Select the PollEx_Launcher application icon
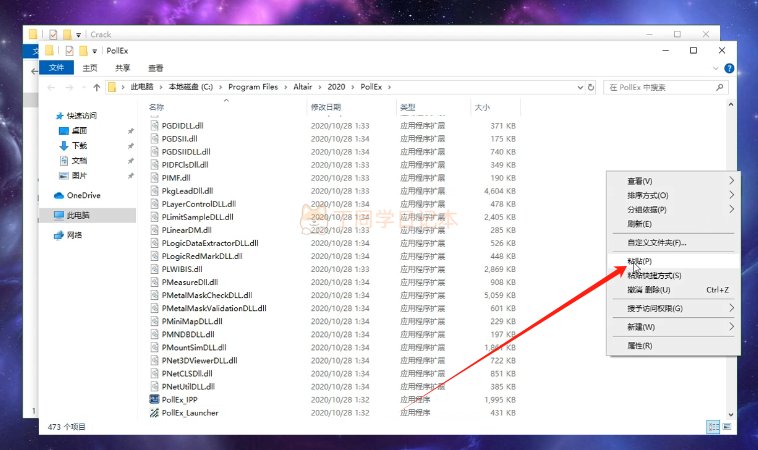The image size is (758, 450). [154, 413]
